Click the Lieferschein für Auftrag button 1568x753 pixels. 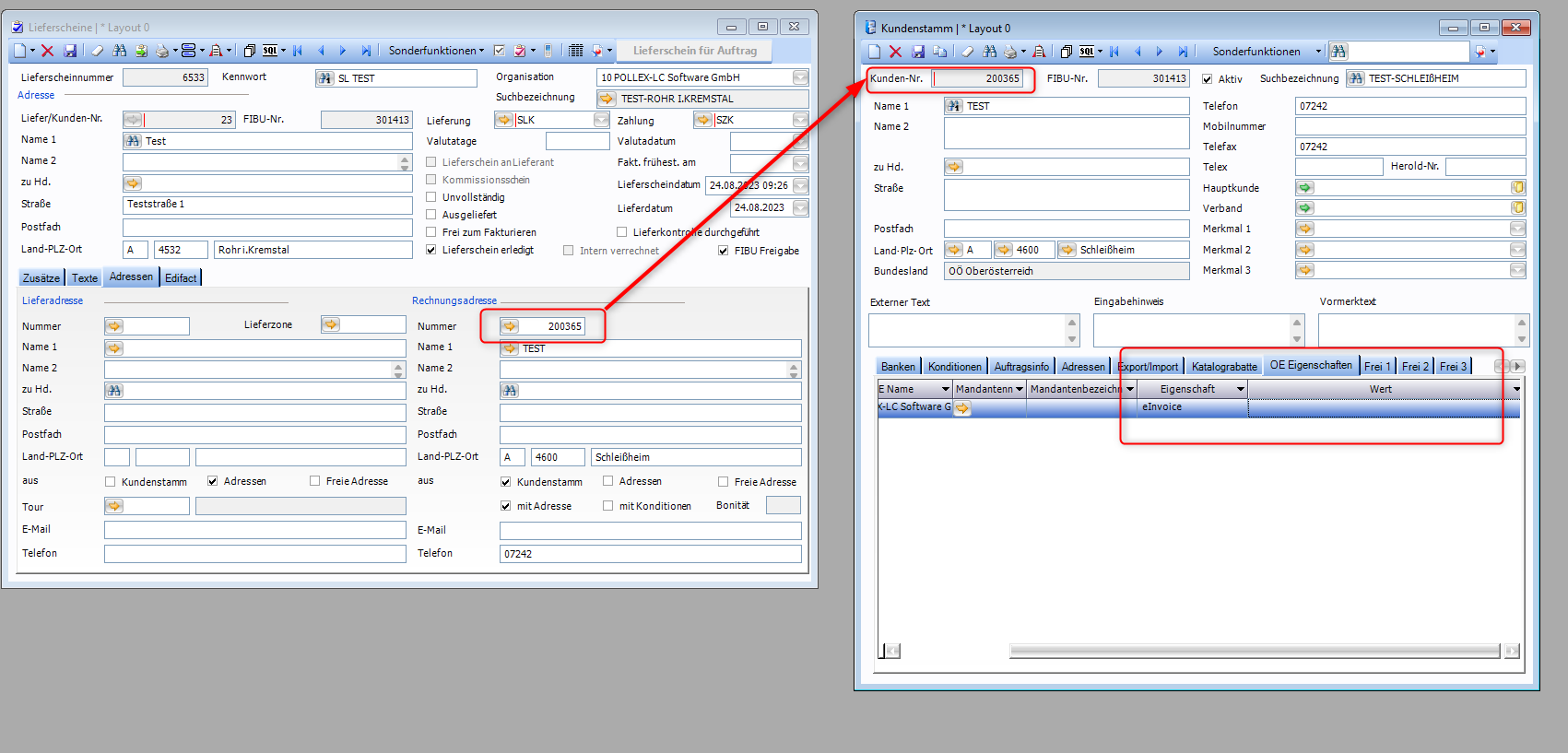(694, 51)
